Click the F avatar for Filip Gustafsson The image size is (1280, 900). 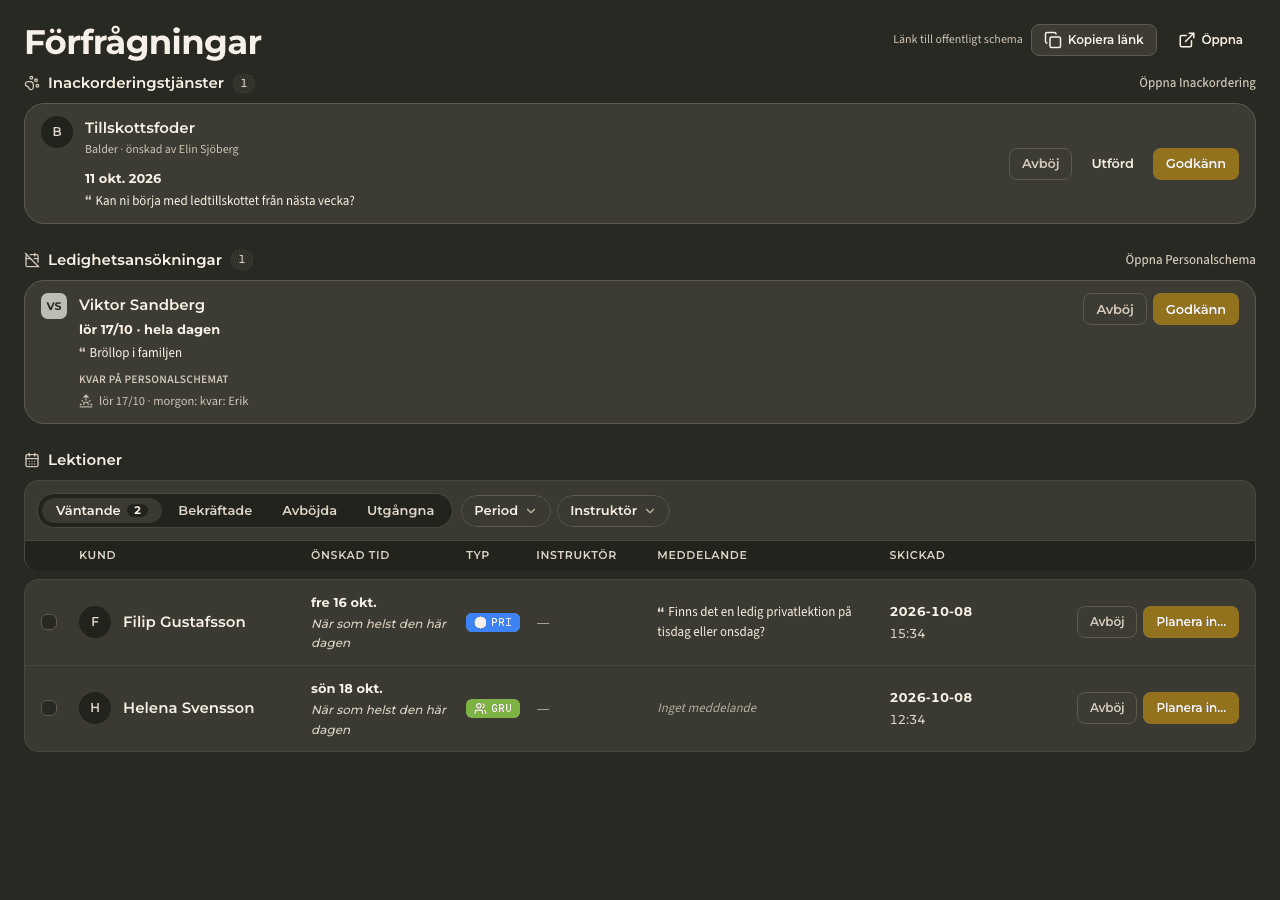click(95, 622)
